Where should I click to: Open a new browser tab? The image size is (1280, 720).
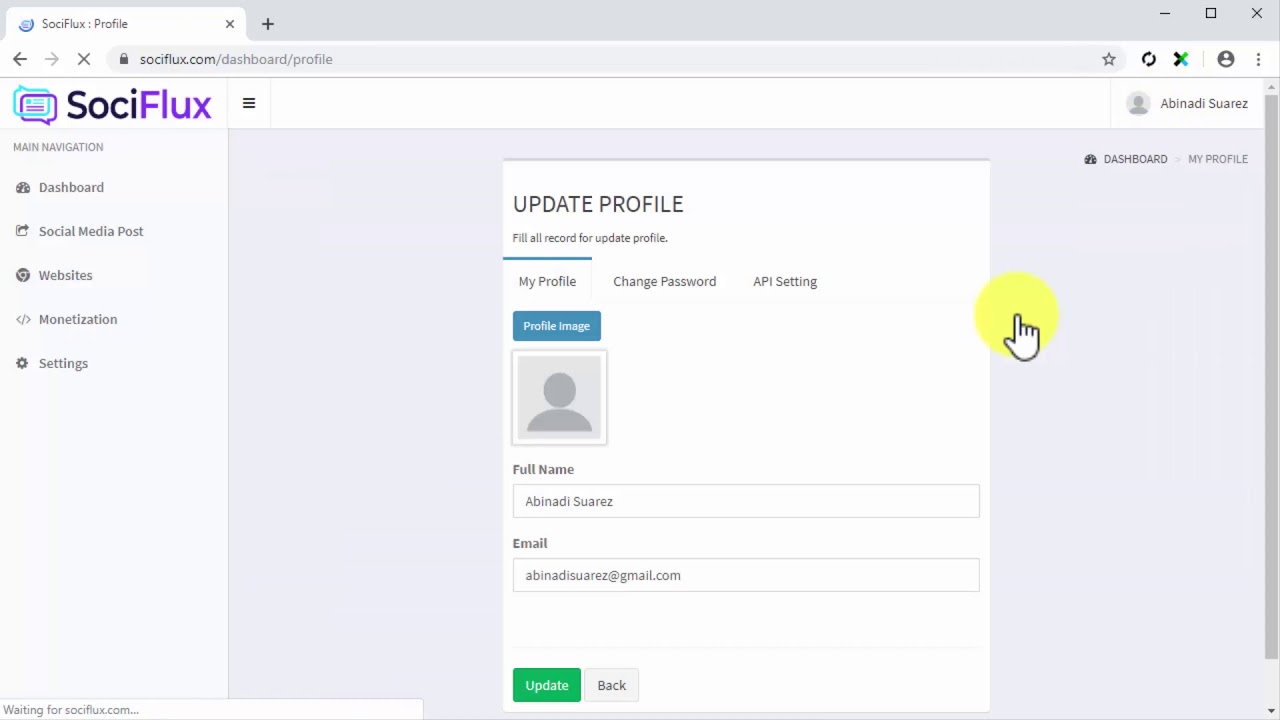click(268, 24)
